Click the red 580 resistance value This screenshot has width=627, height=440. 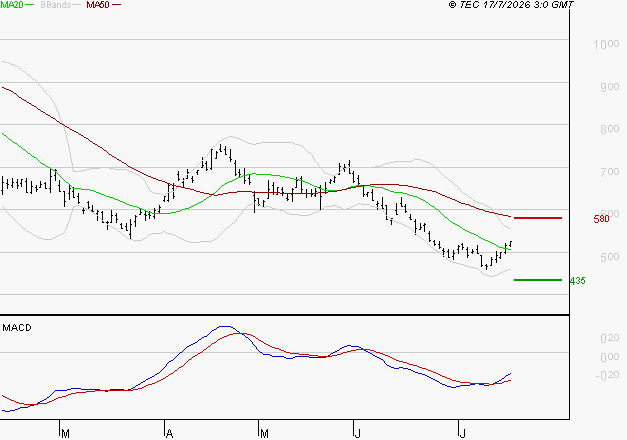tap(601, 219)
